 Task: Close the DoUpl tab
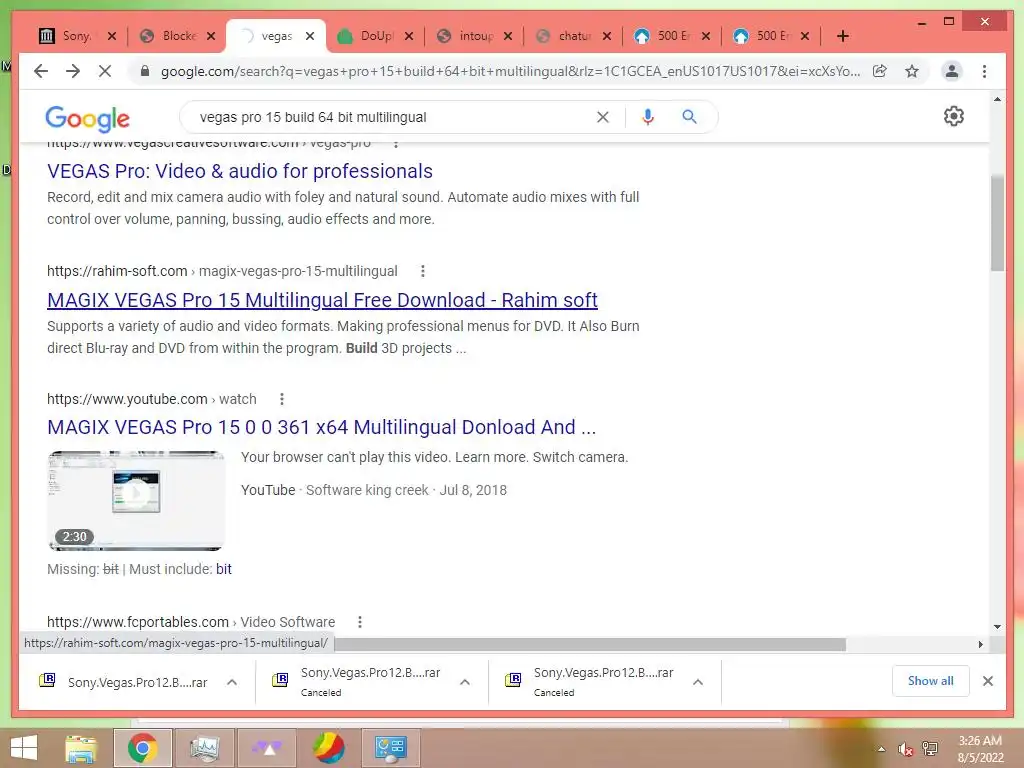(x=409, y=36)
